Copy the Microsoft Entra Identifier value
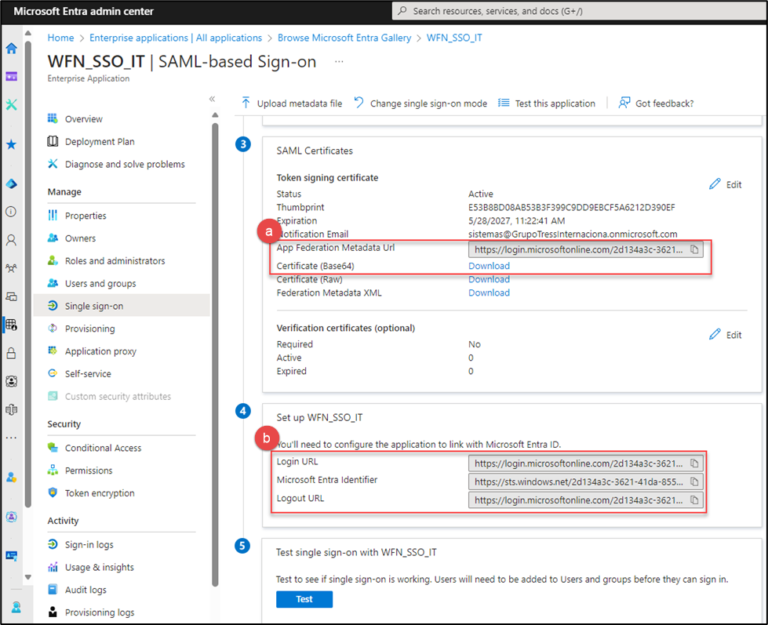 (695, 481)
